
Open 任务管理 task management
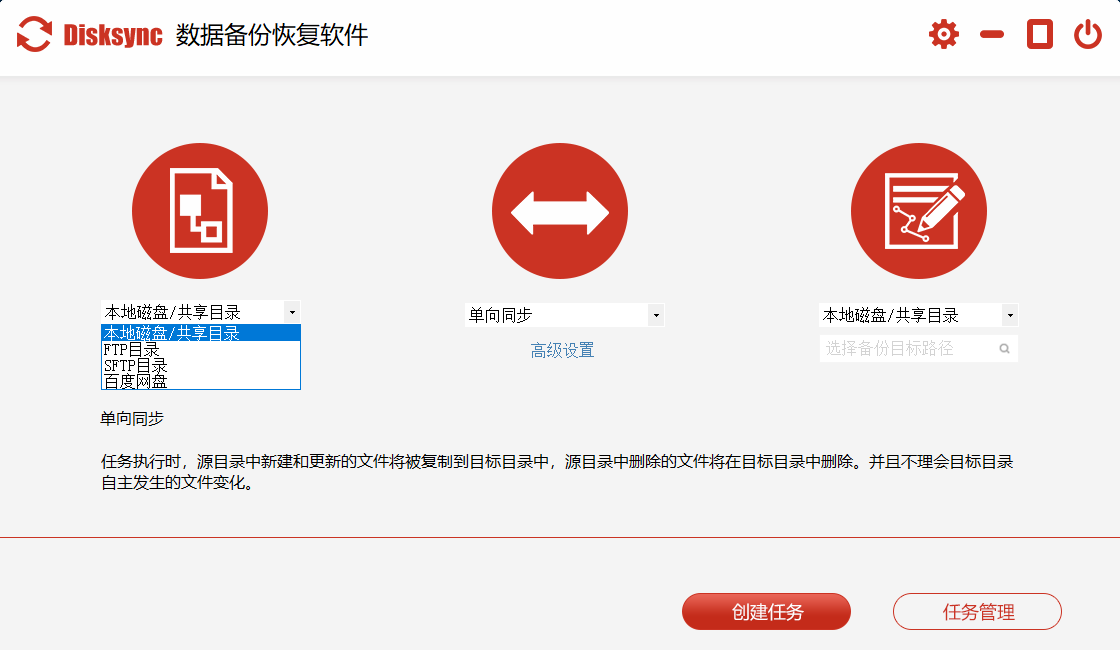[977, 611]
